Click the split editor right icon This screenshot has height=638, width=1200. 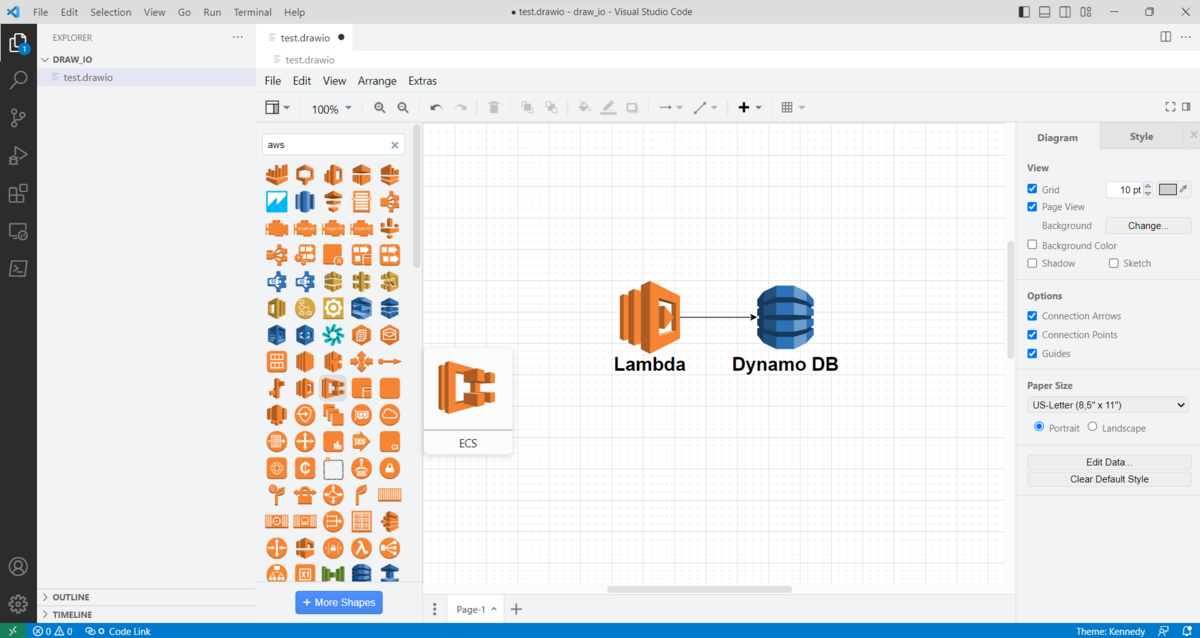point(1166,37)
